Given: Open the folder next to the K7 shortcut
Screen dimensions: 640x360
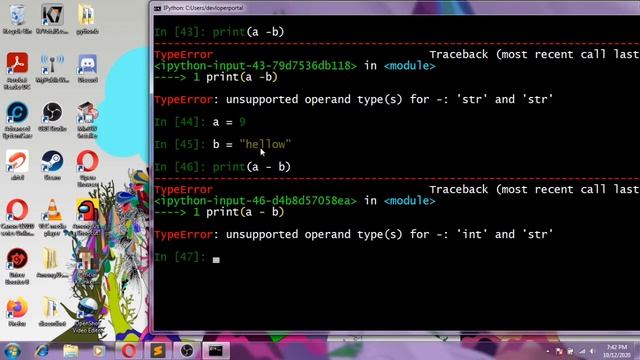Looking at the screenshot, I should tap(87, 19).
